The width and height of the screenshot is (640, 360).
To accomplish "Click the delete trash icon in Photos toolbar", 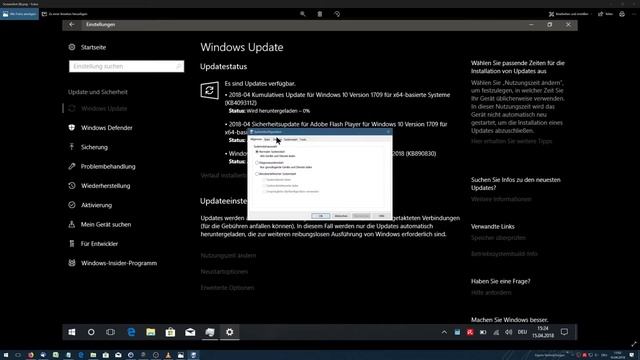I will tap(320, 14).
